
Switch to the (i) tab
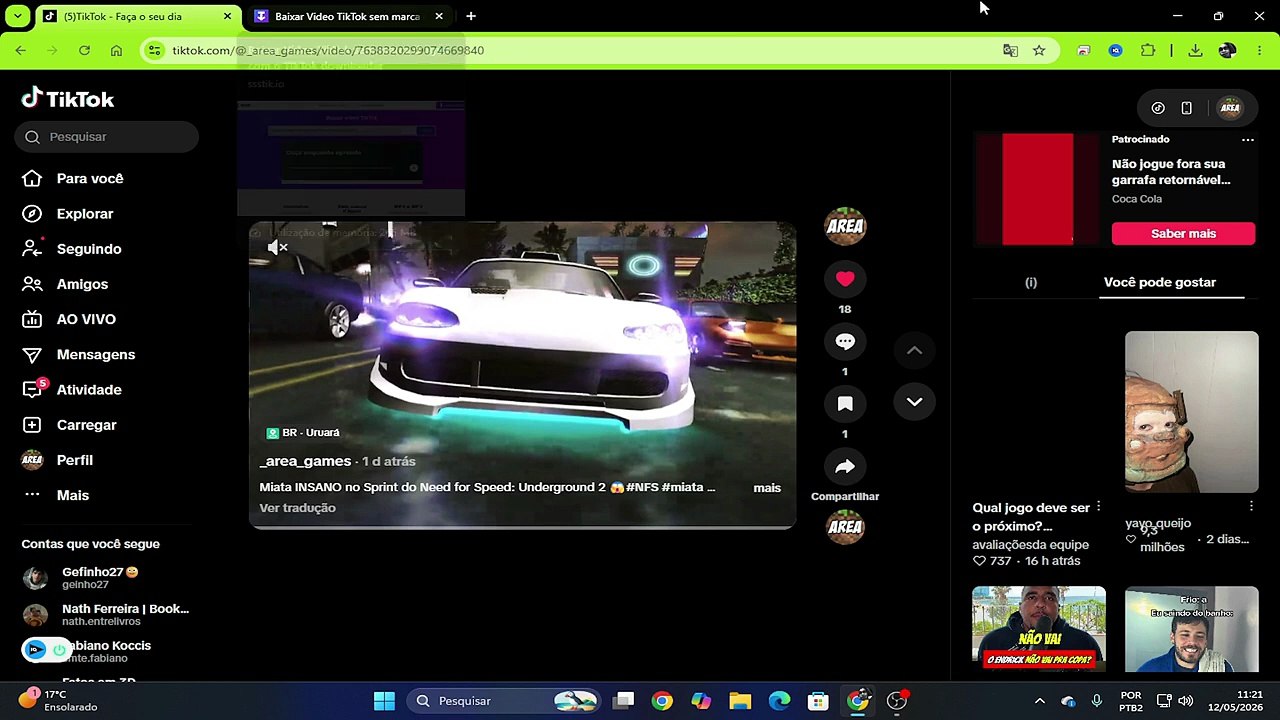(x=1031, y=283)
